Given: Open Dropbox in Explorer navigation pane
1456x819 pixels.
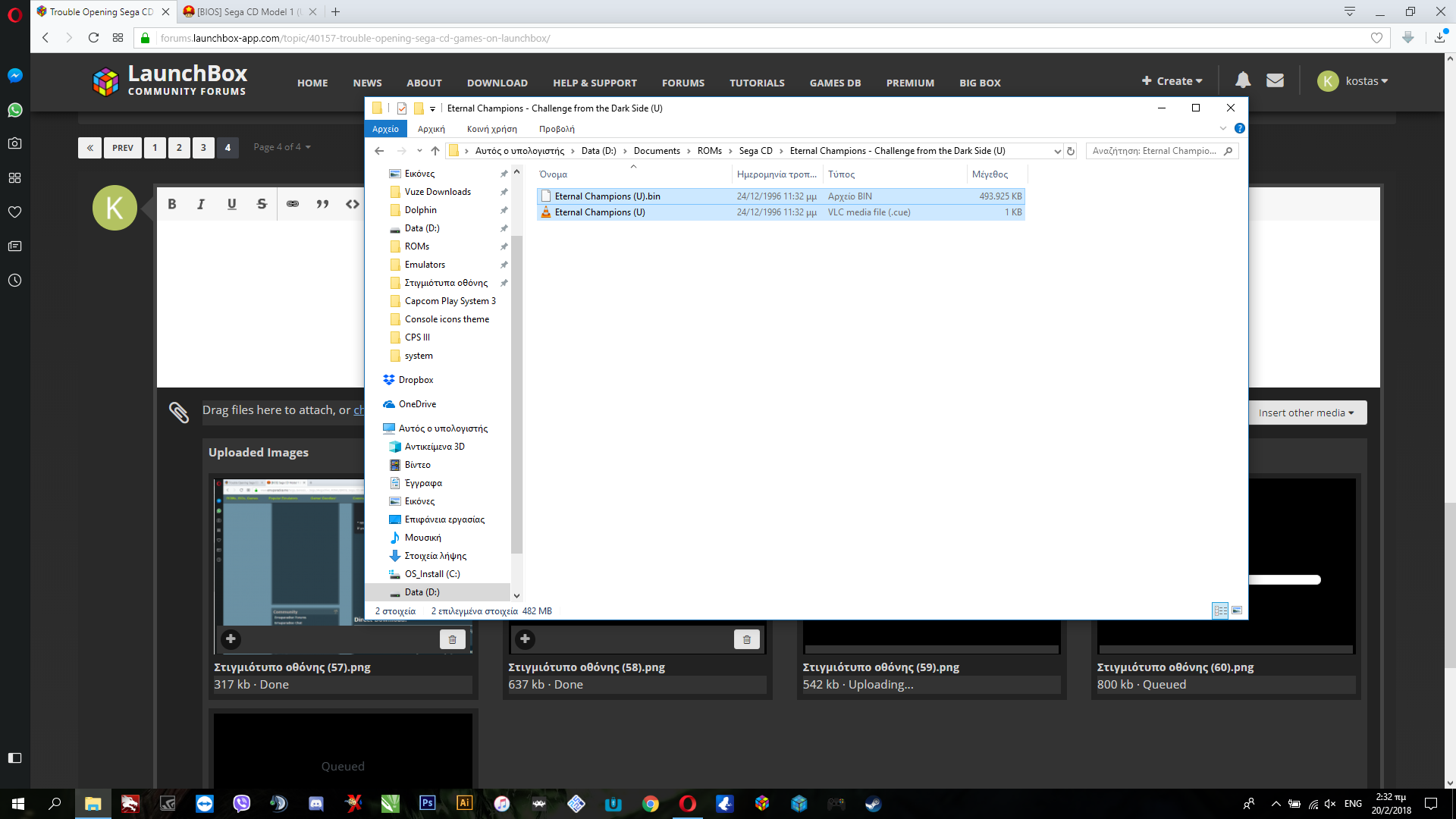Looking at the screenshot, I should [416, 380].
